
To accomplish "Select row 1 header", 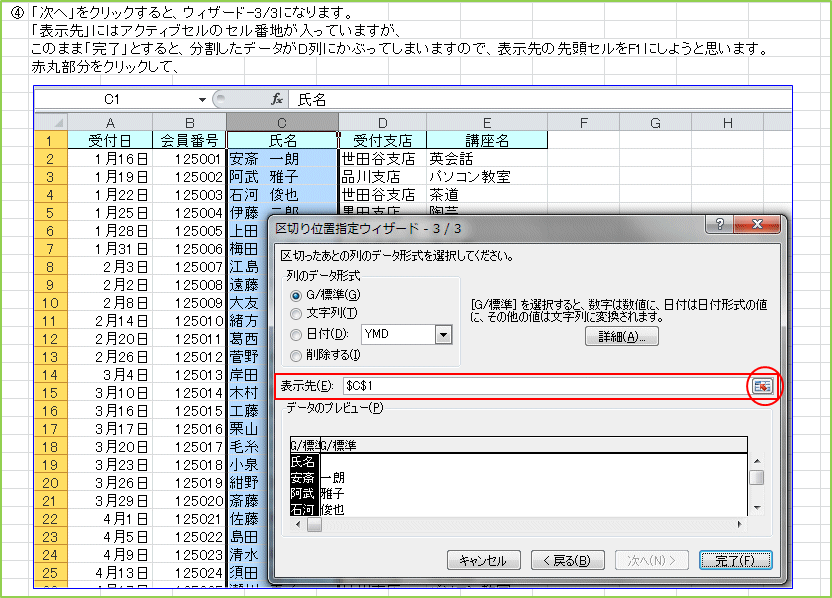I will tap(51, 141).
